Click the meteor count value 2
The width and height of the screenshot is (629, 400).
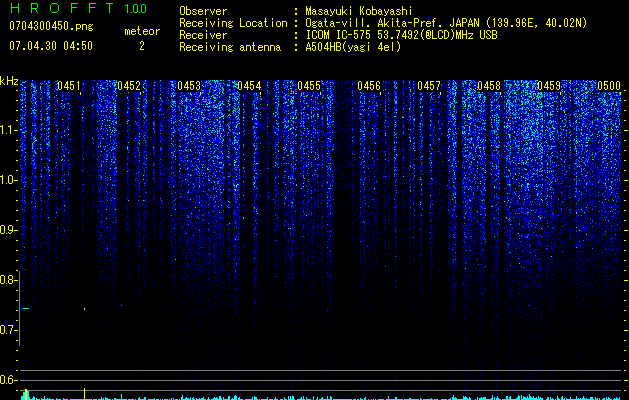coord(142,46)
